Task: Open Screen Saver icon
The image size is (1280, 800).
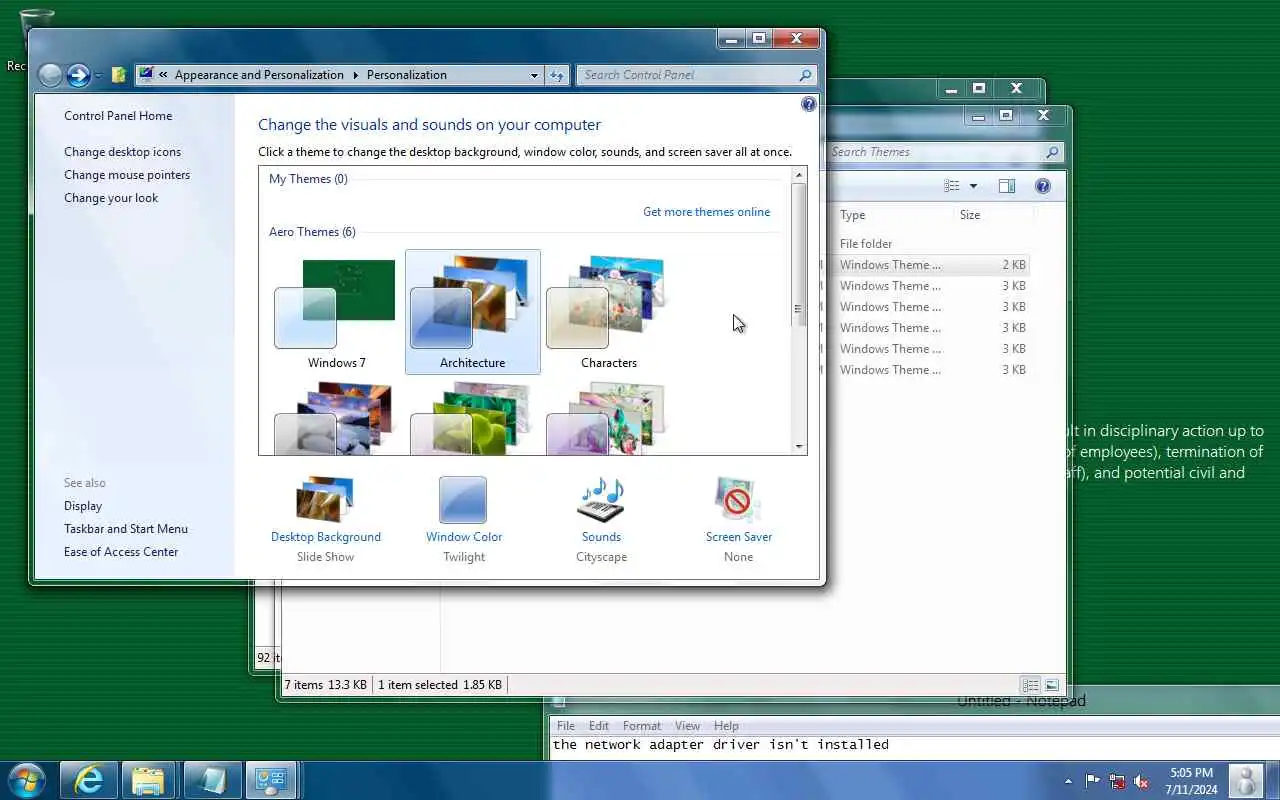Action: 738,500
